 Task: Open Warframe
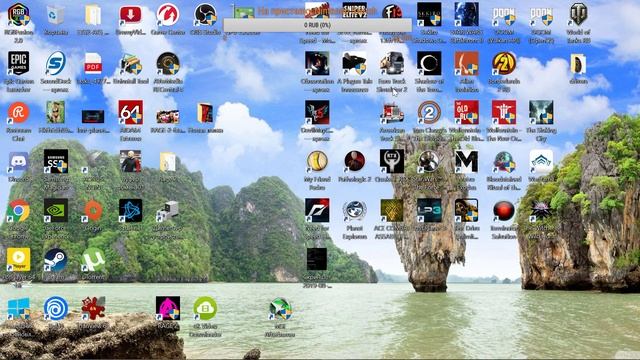[541, 162]
